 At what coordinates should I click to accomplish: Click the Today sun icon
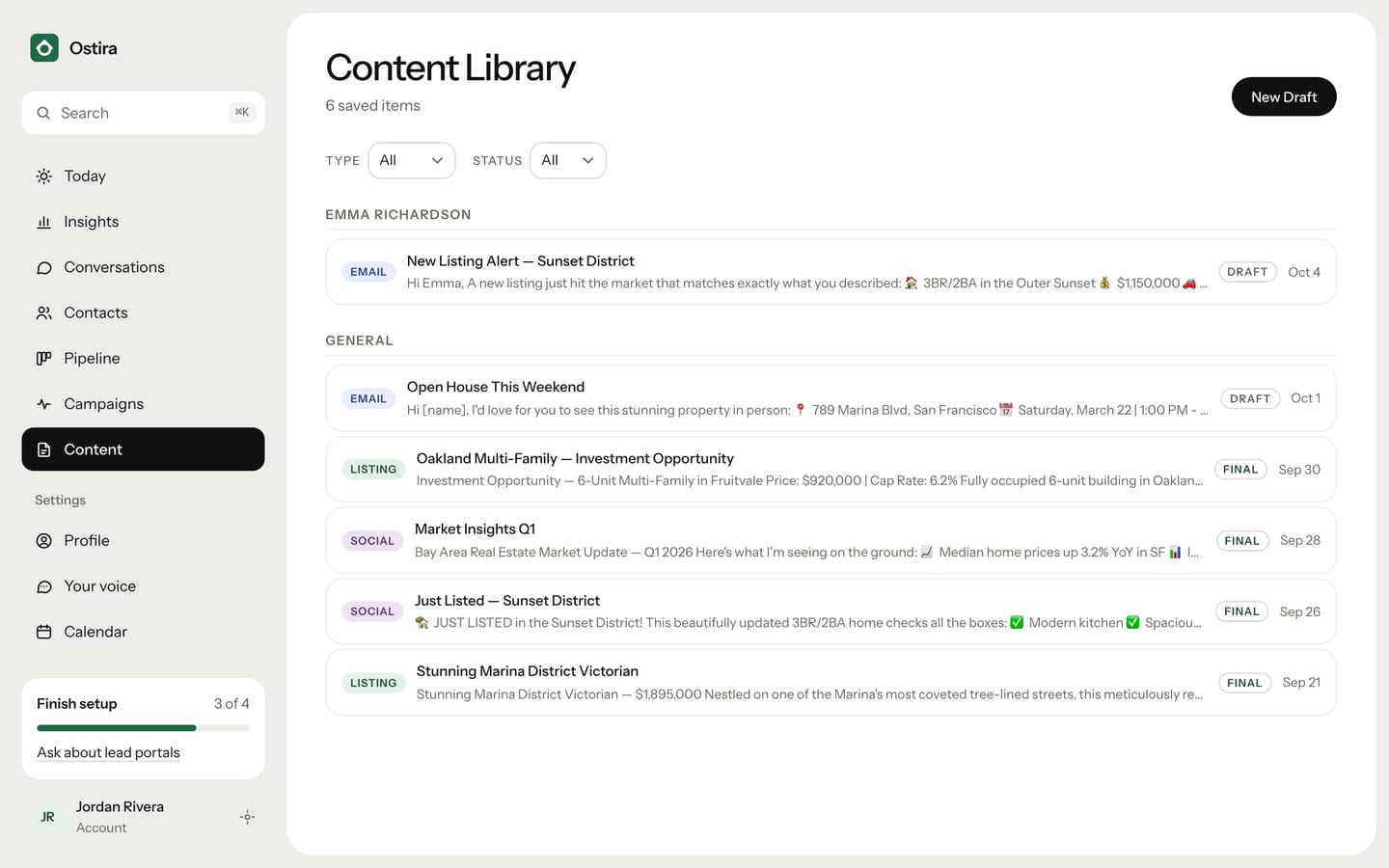43,176
